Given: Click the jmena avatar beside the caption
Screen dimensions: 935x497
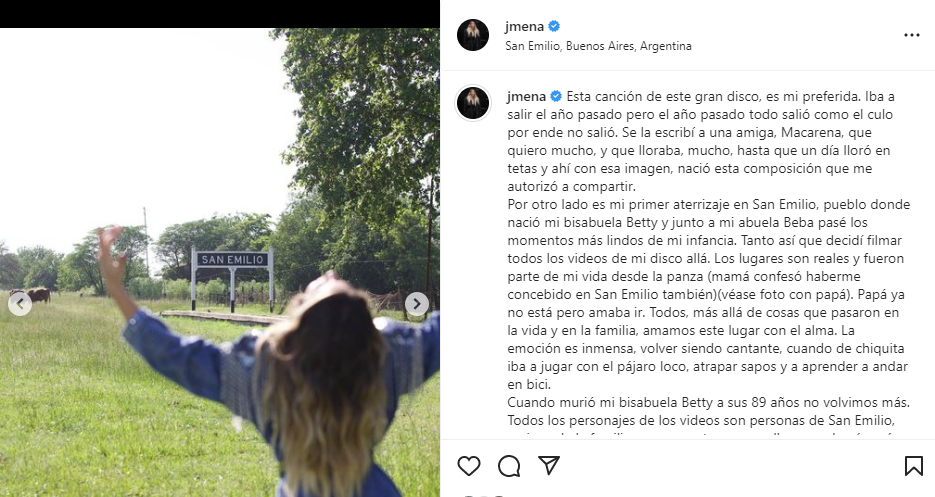Looking at the screenshot, I should pyautogui.click(x=473, y=102).
